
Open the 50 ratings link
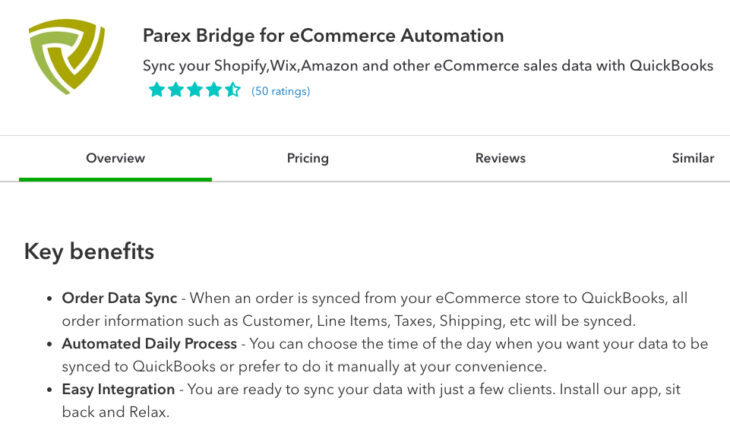click(x=281, y=91)
